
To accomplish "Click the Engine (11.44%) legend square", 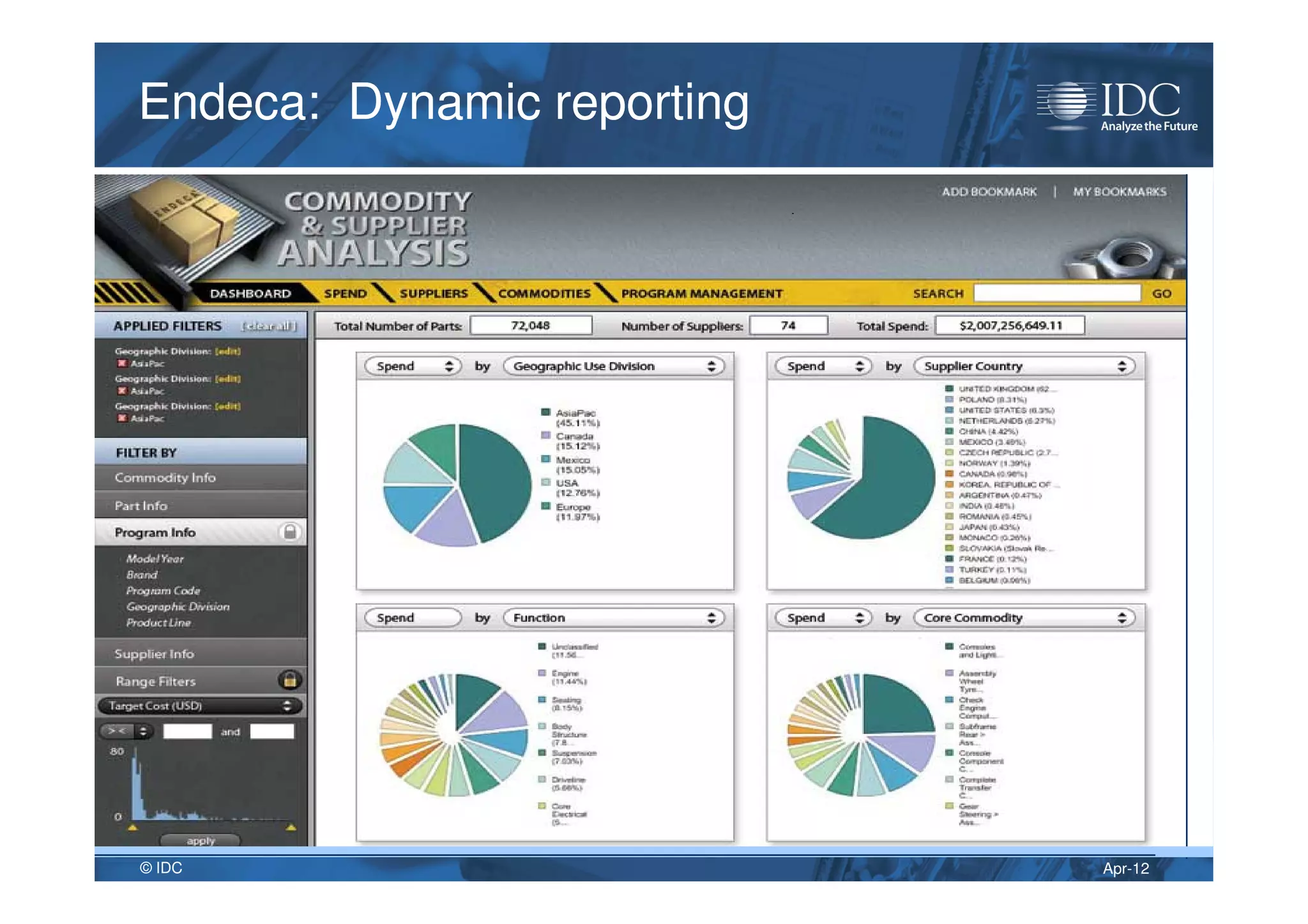I will point(542,673).
